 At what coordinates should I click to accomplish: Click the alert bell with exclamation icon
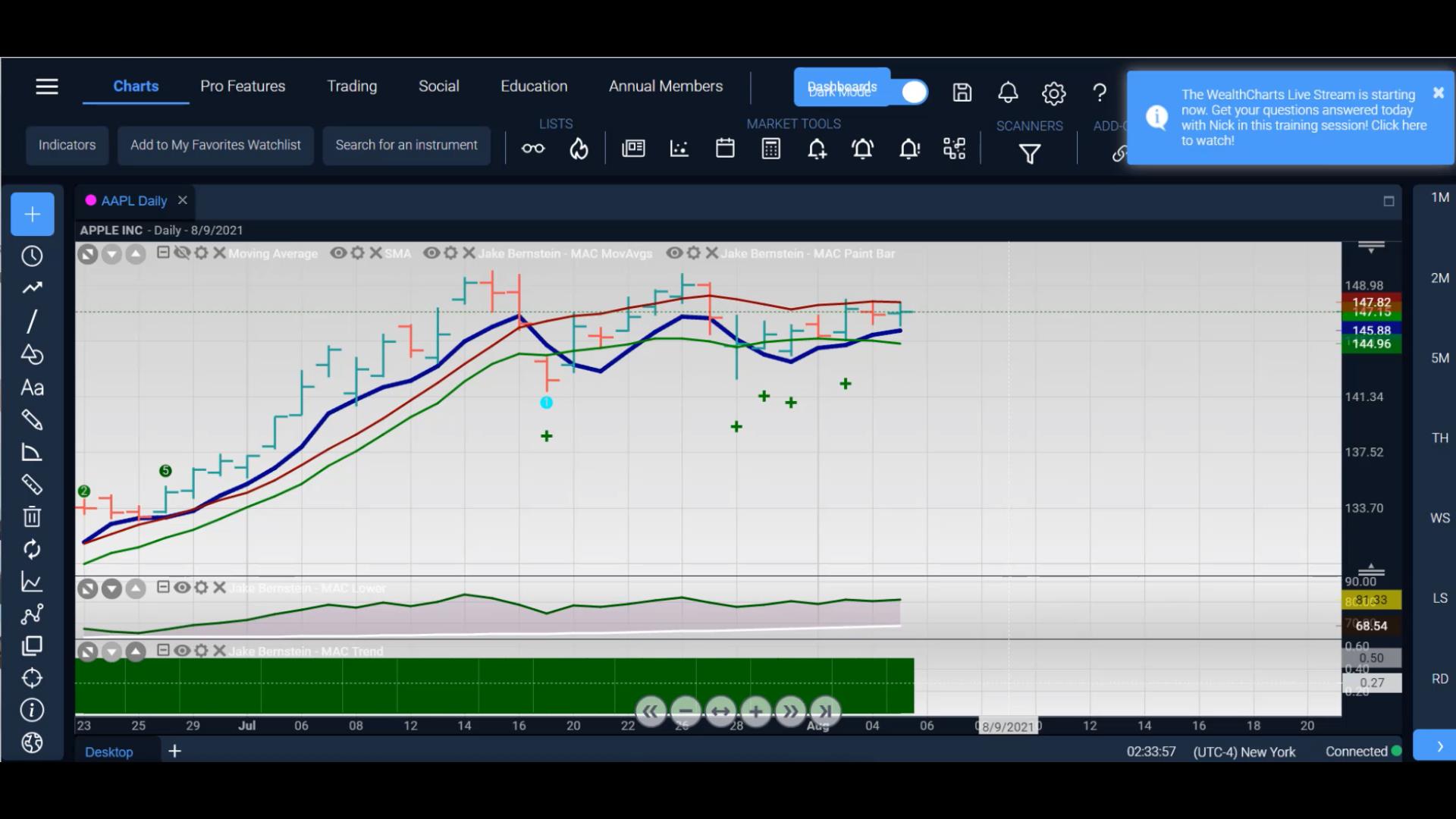point(908,149)
